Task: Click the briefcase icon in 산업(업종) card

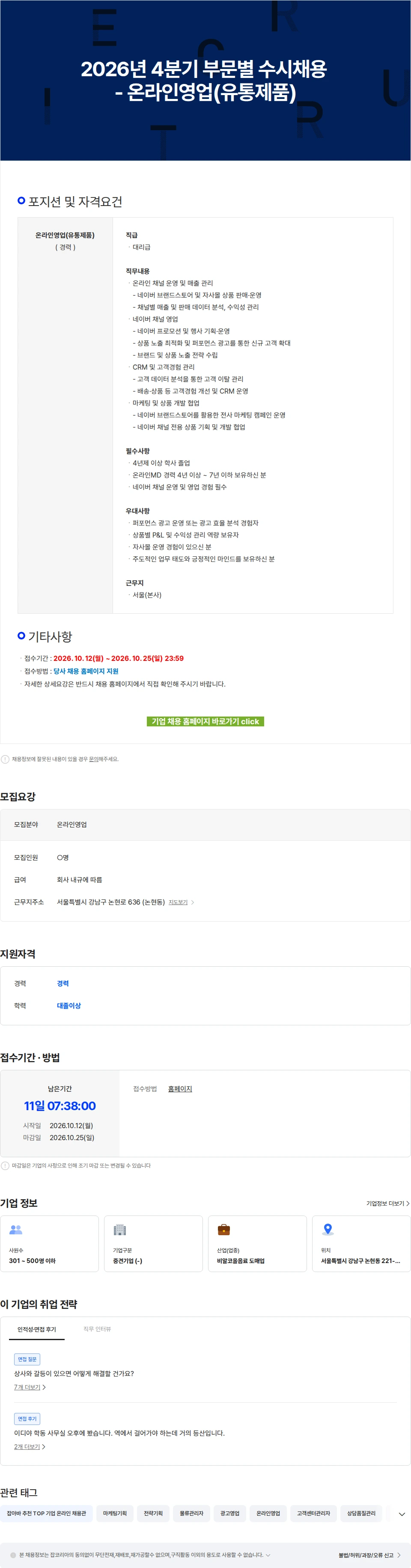Action: tap(224, 1230)
